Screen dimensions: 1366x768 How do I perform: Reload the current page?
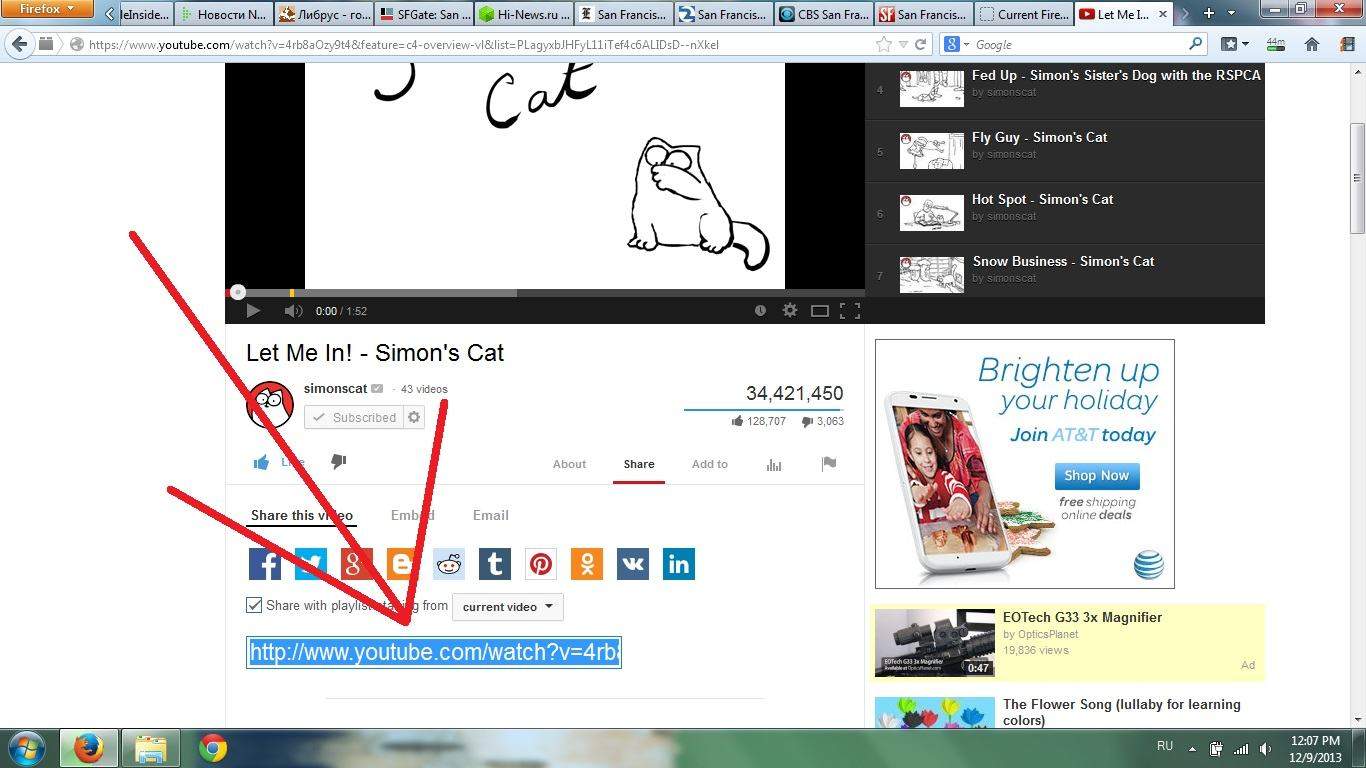pos(921,44)
